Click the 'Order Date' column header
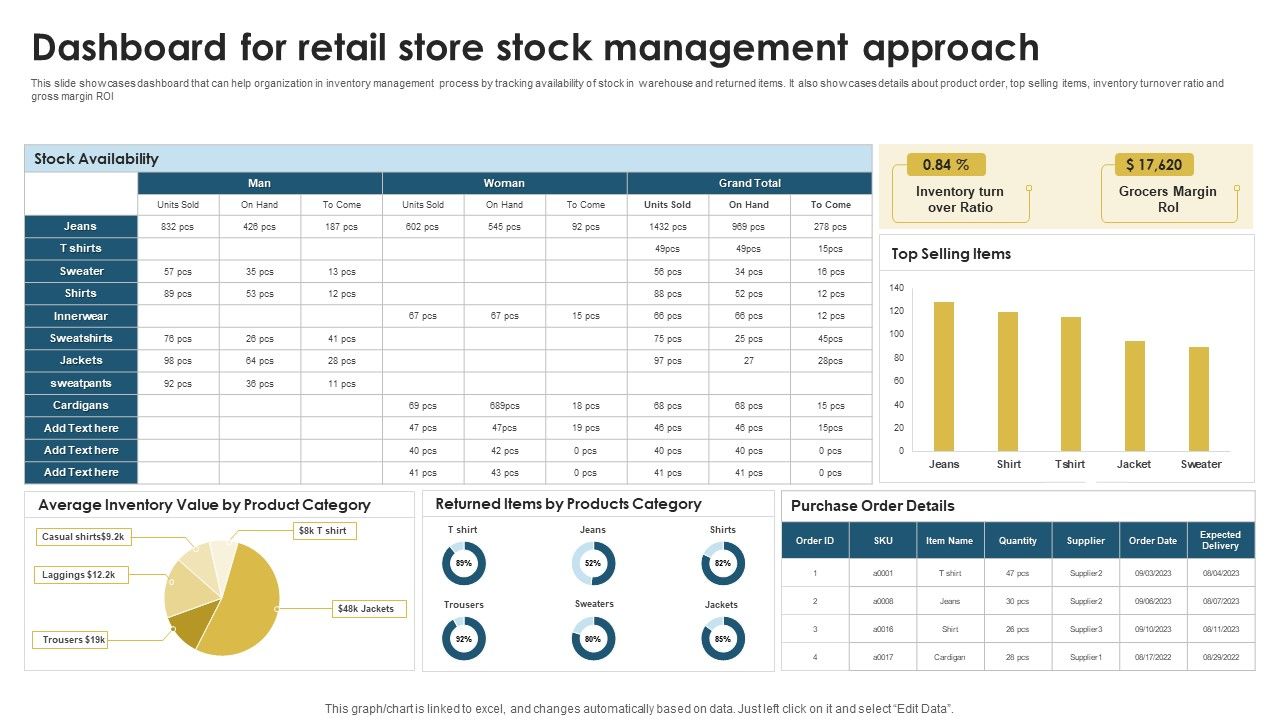The height and width of the screenshot is (720, 1280). pyautogui.click(x=1153, y=540)
